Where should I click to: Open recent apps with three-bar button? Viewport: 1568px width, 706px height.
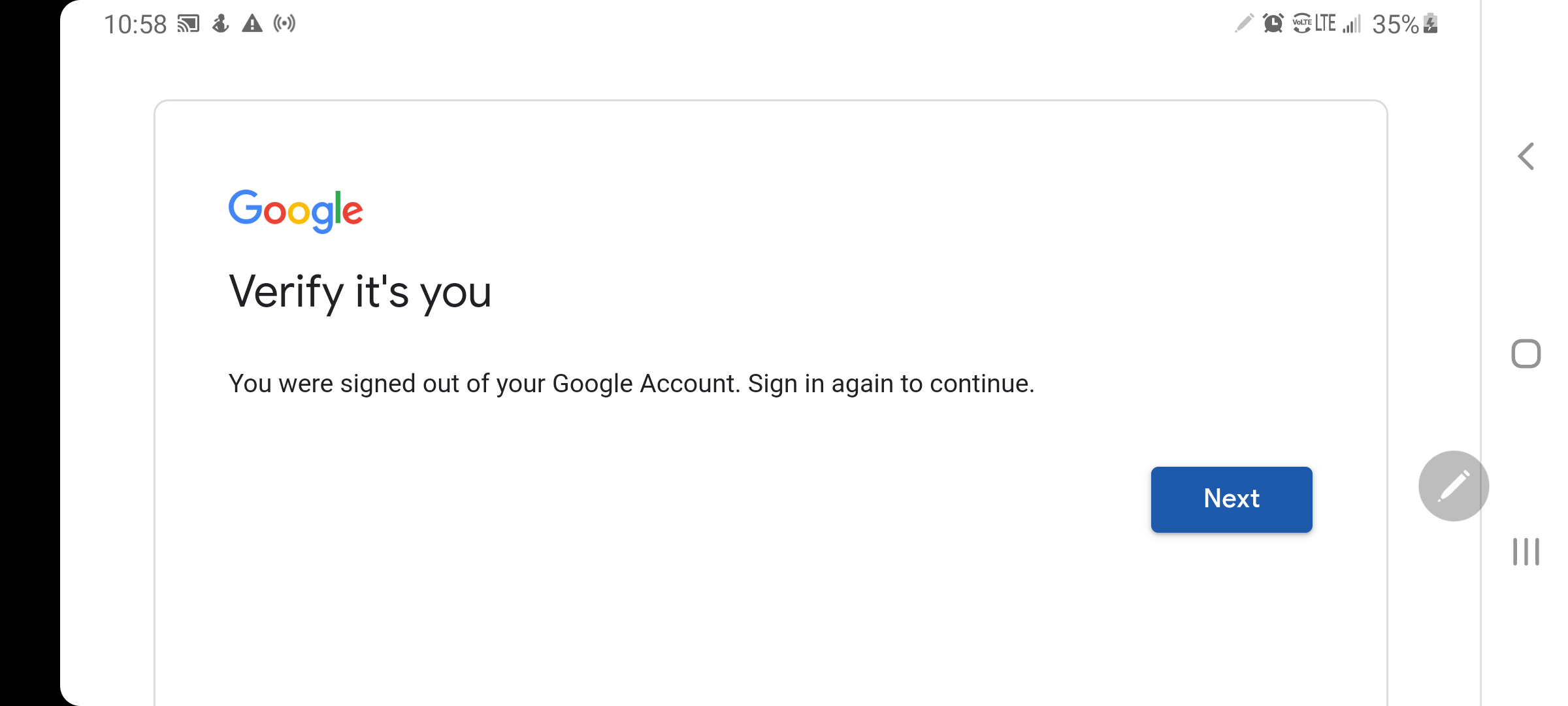(1526, 552)
